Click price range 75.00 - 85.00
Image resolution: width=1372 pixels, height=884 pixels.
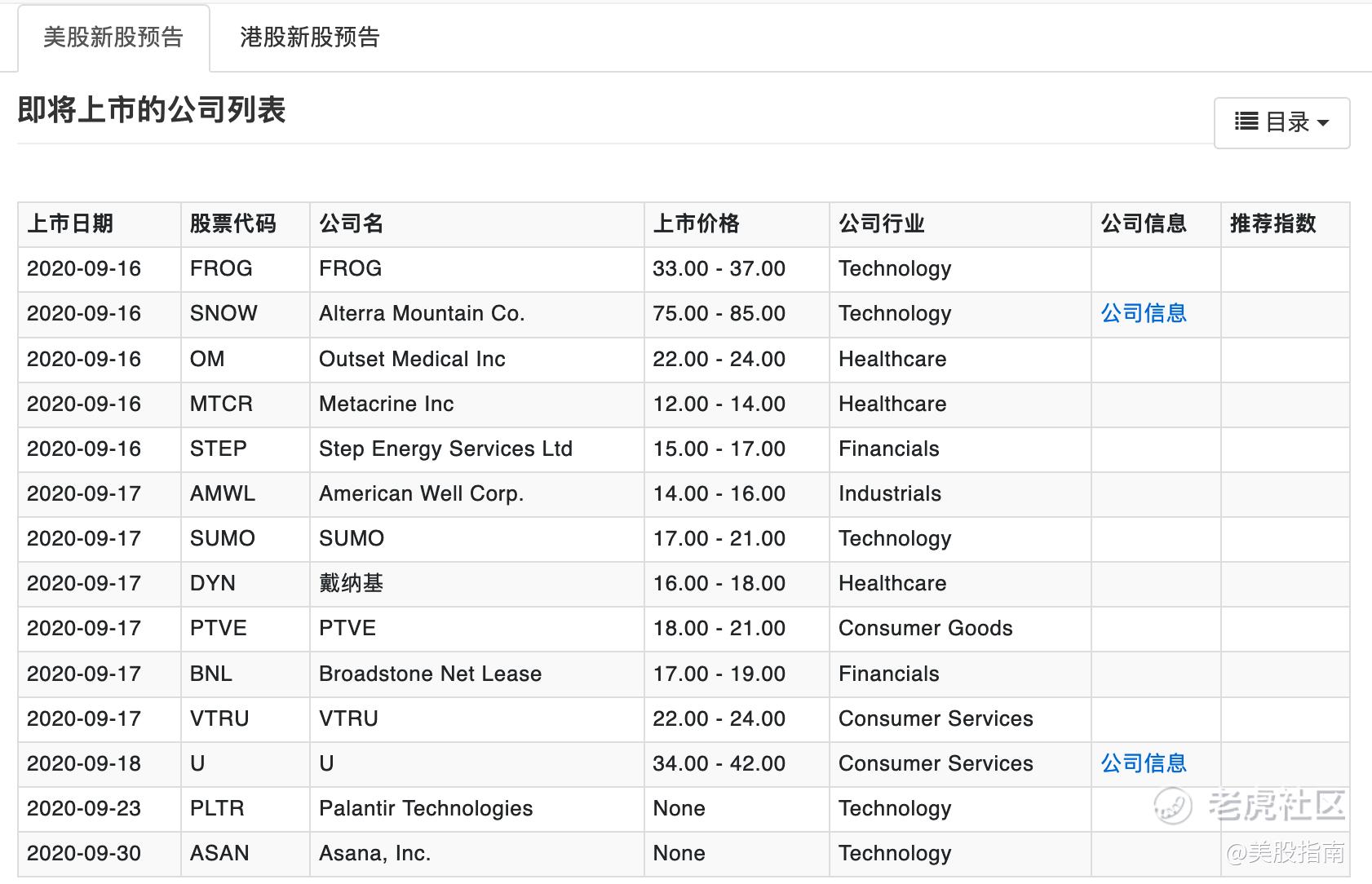pos(719,313)
